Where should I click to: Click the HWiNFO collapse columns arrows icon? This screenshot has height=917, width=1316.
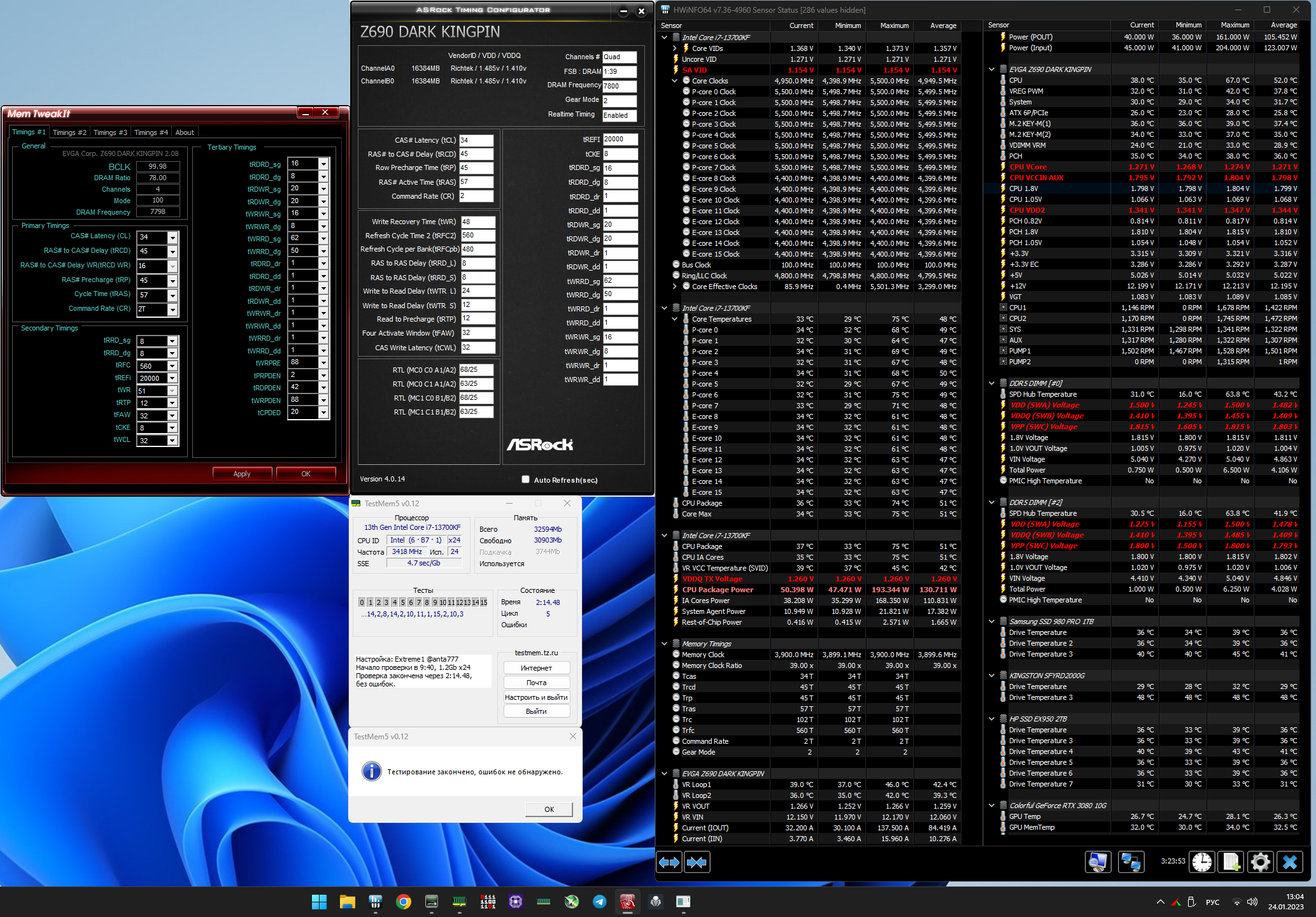pos(697,862)
